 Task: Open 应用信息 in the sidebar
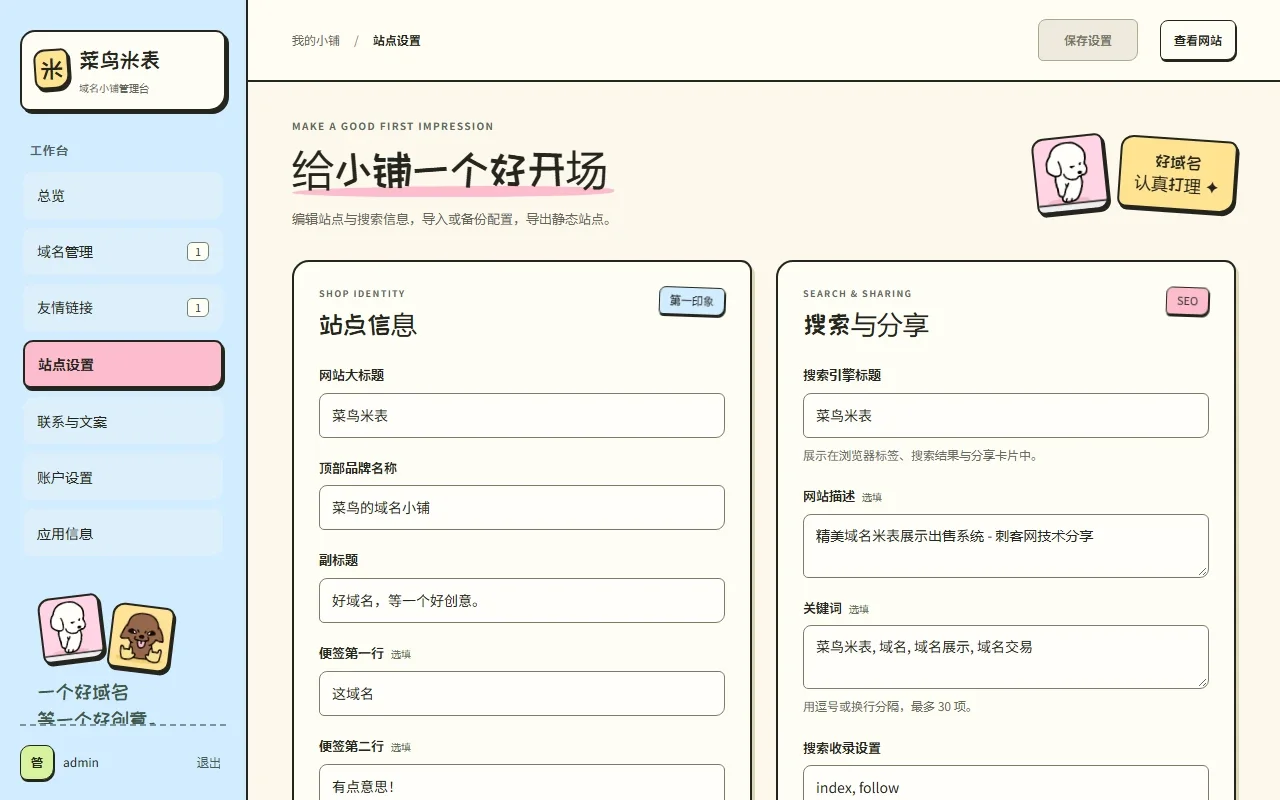click(123, 534)
